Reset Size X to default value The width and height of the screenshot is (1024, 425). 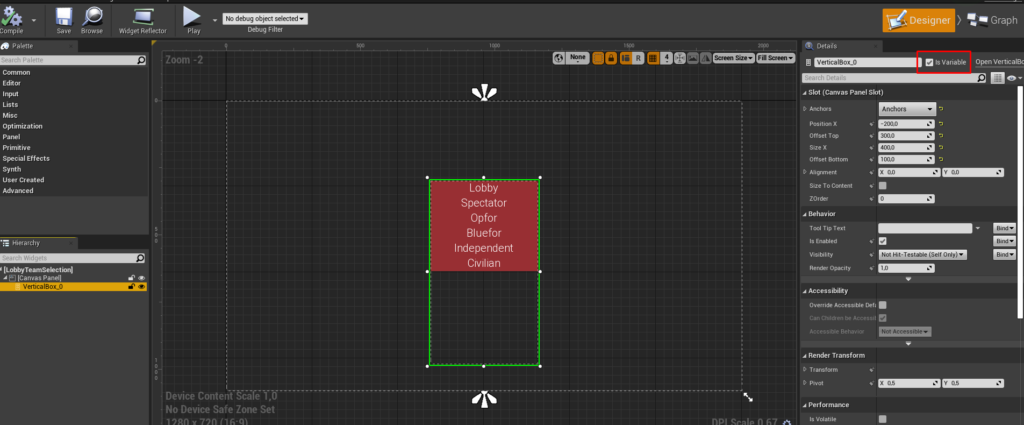pos(941,148)
